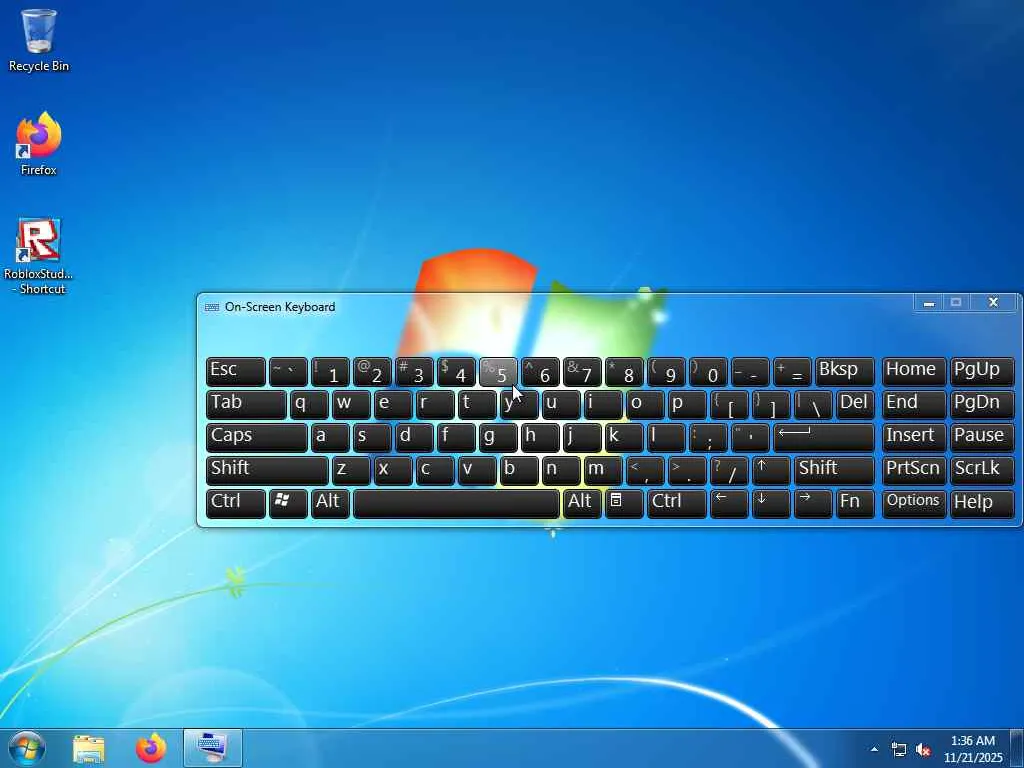Launch Firefox from the taskbar
Screen dimensions: 1024x768
coord(151,748)
